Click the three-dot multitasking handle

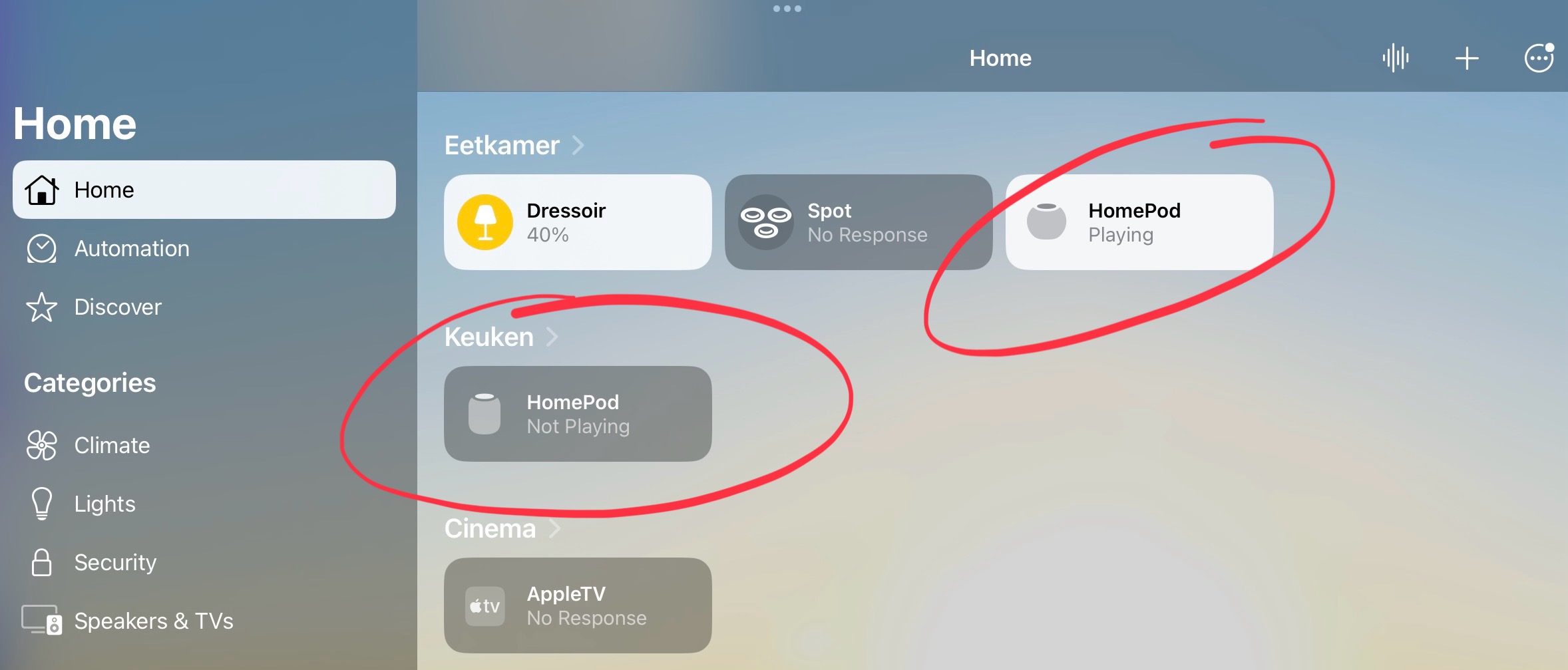tap(787, 9)
